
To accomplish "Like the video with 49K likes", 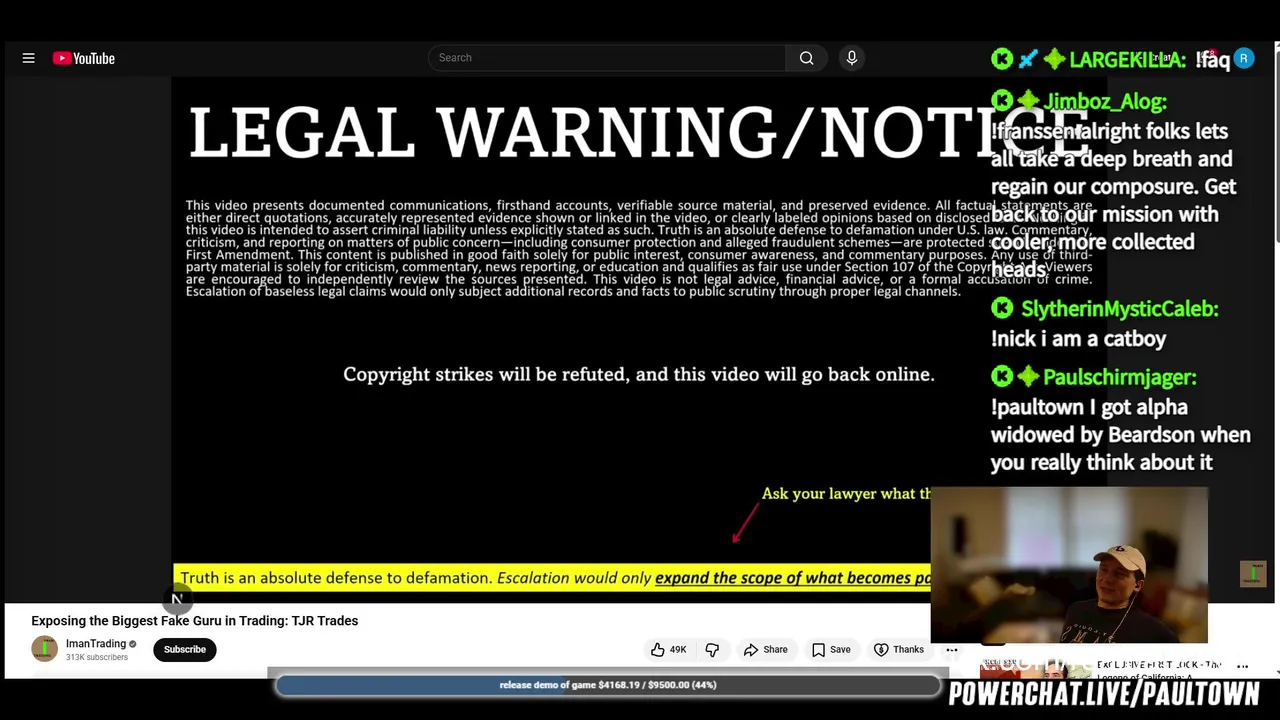I will [669, 650].
